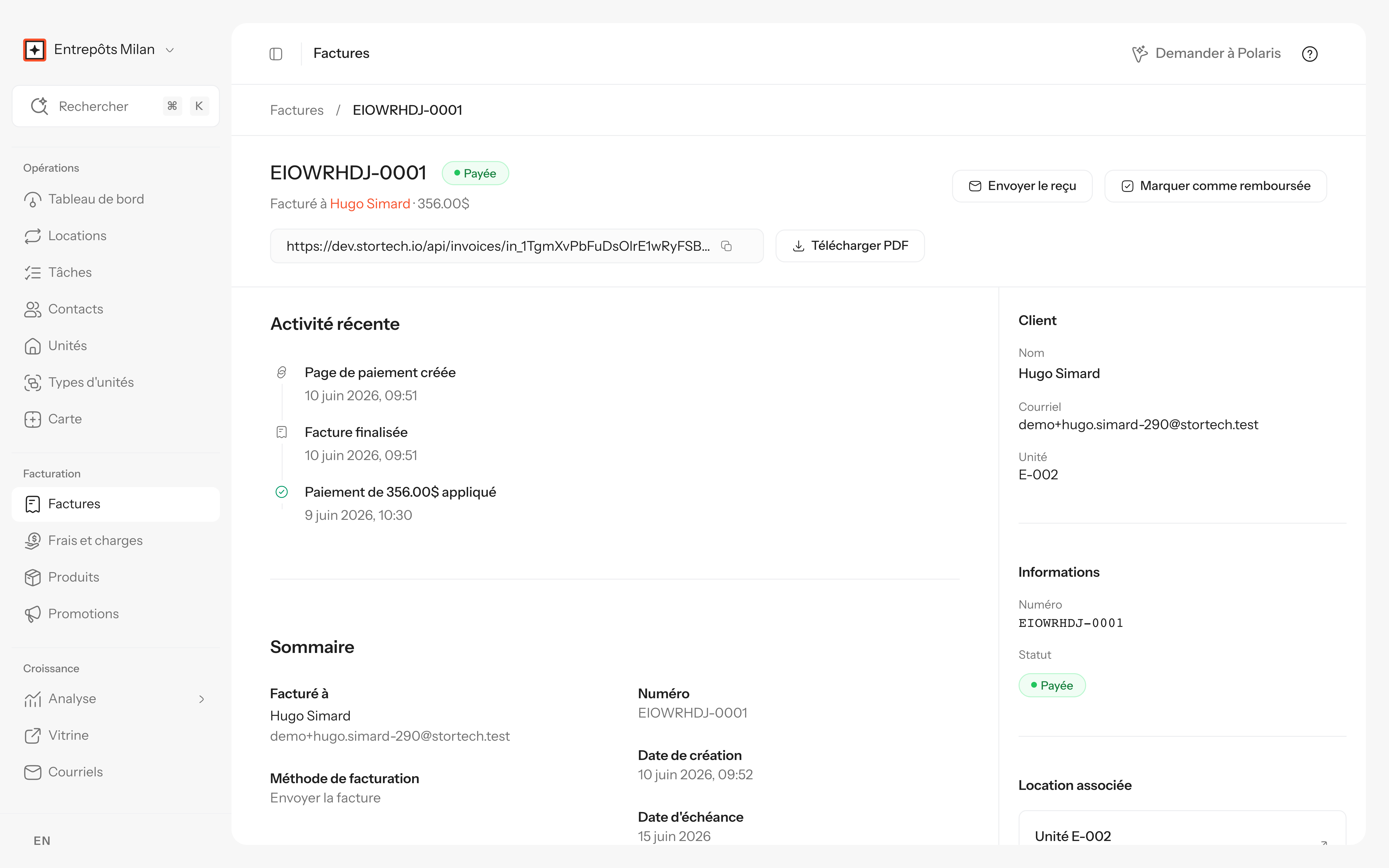Click the Tableau de bord gauge icon
The height and width of the screenshot is (868, 1389).
[33, 200]
